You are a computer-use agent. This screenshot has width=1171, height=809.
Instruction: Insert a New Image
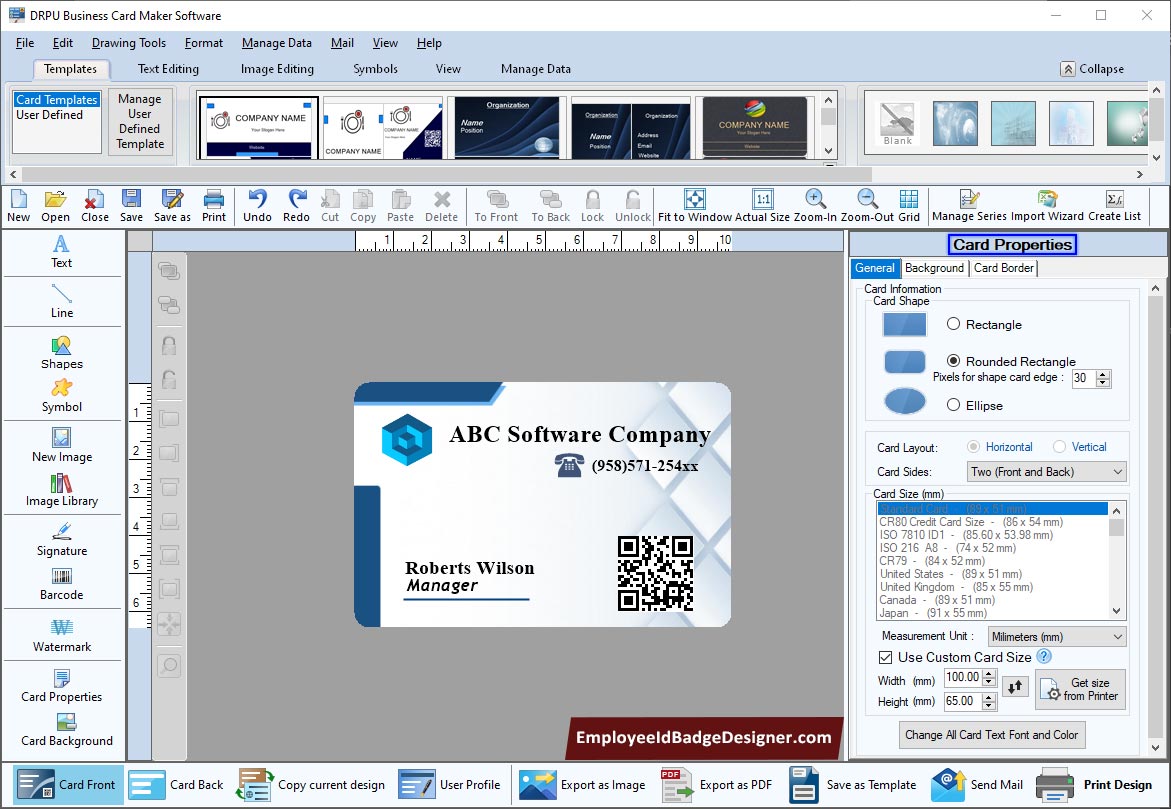[x=61, y=445]
